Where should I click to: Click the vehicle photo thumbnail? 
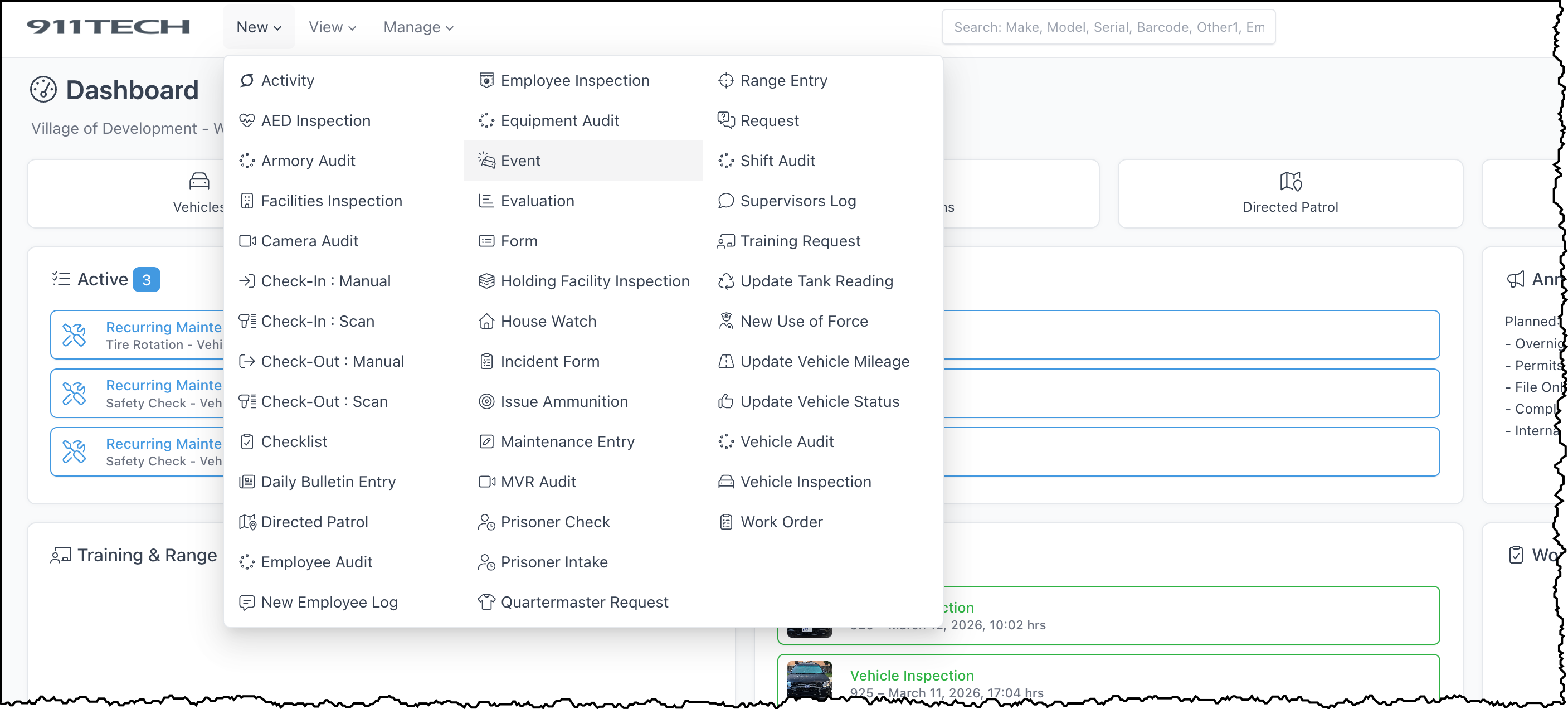click(809, 680)
